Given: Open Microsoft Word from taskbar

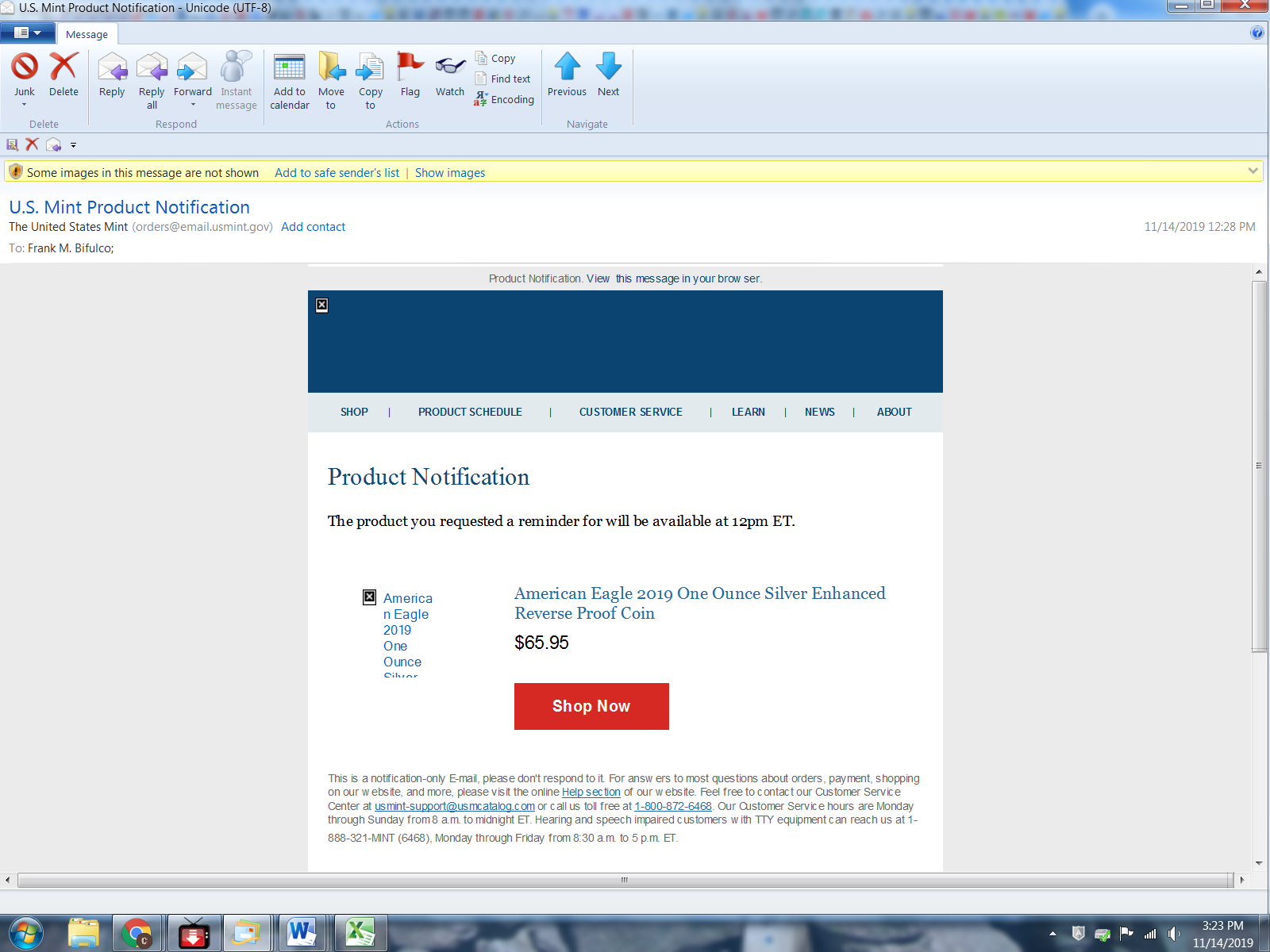Looking at the screenshot, I should pos(302,933).
